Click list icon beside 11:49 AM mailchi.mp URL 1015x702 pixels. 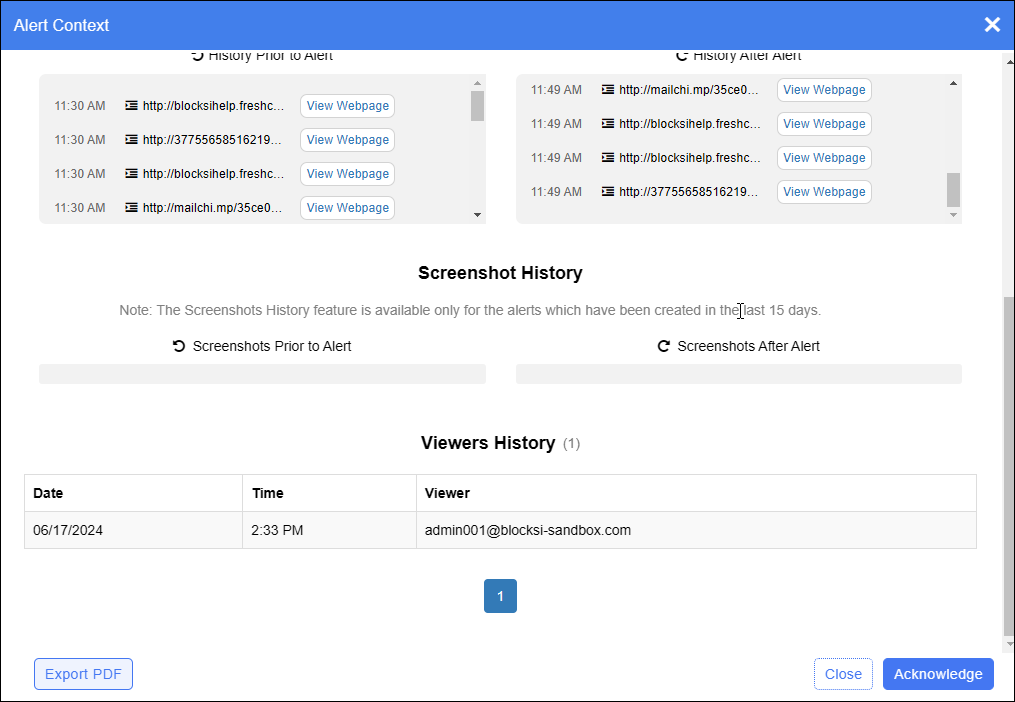(x=608, y=89)
